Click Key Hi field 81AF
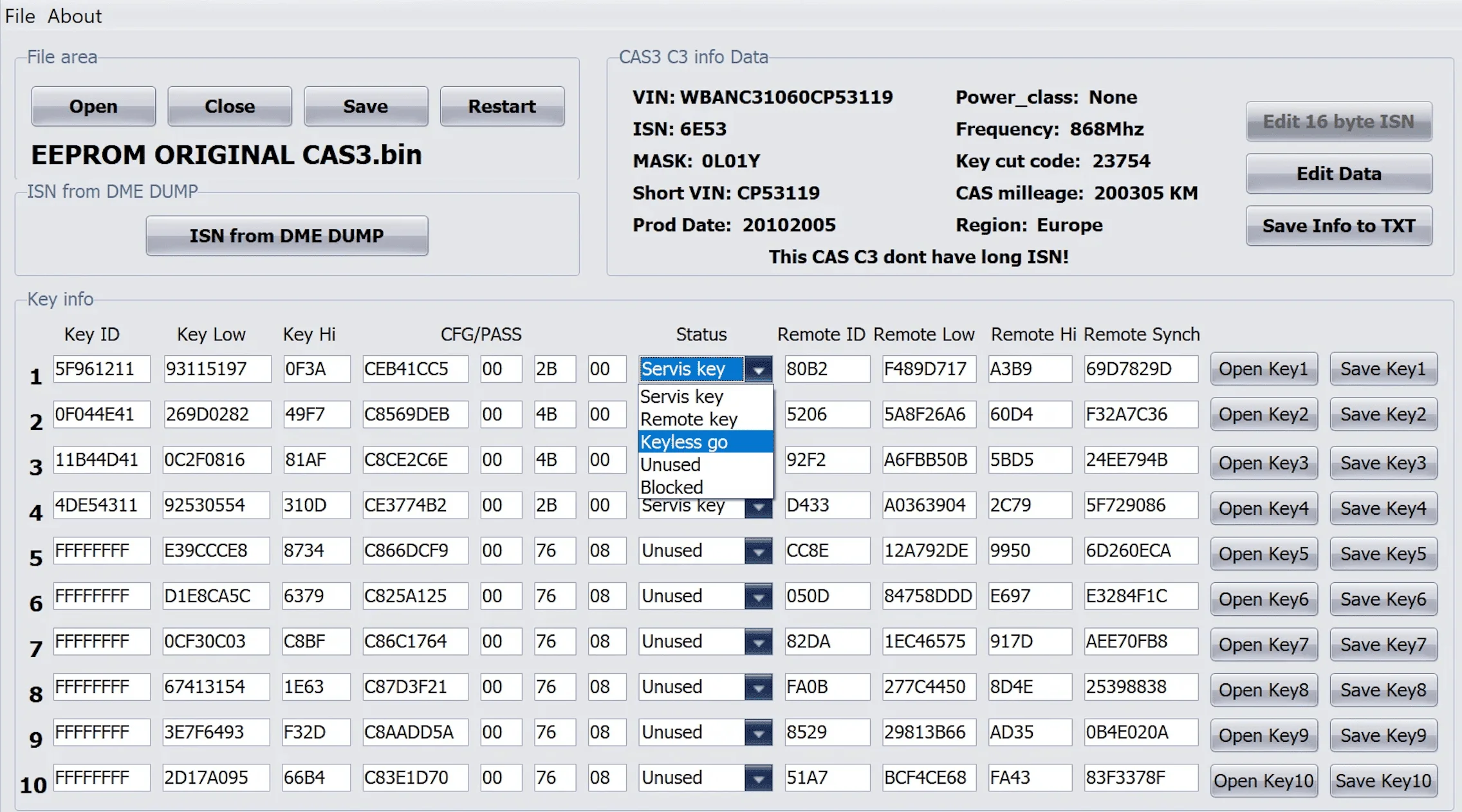Screen dimensions: 1462x812 pos(317,460)
